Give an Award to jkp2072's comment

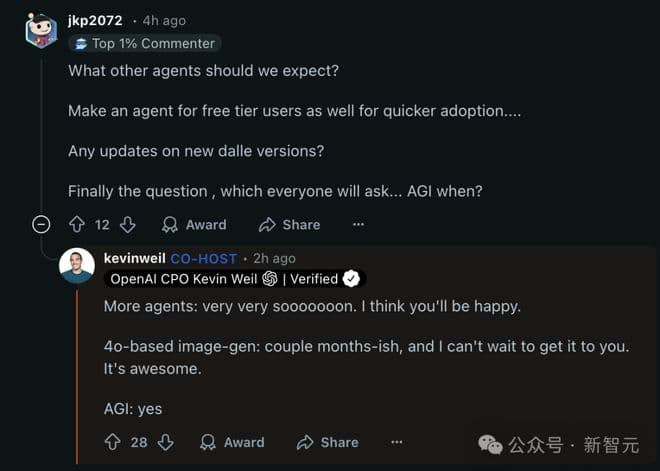click(194, 225)
